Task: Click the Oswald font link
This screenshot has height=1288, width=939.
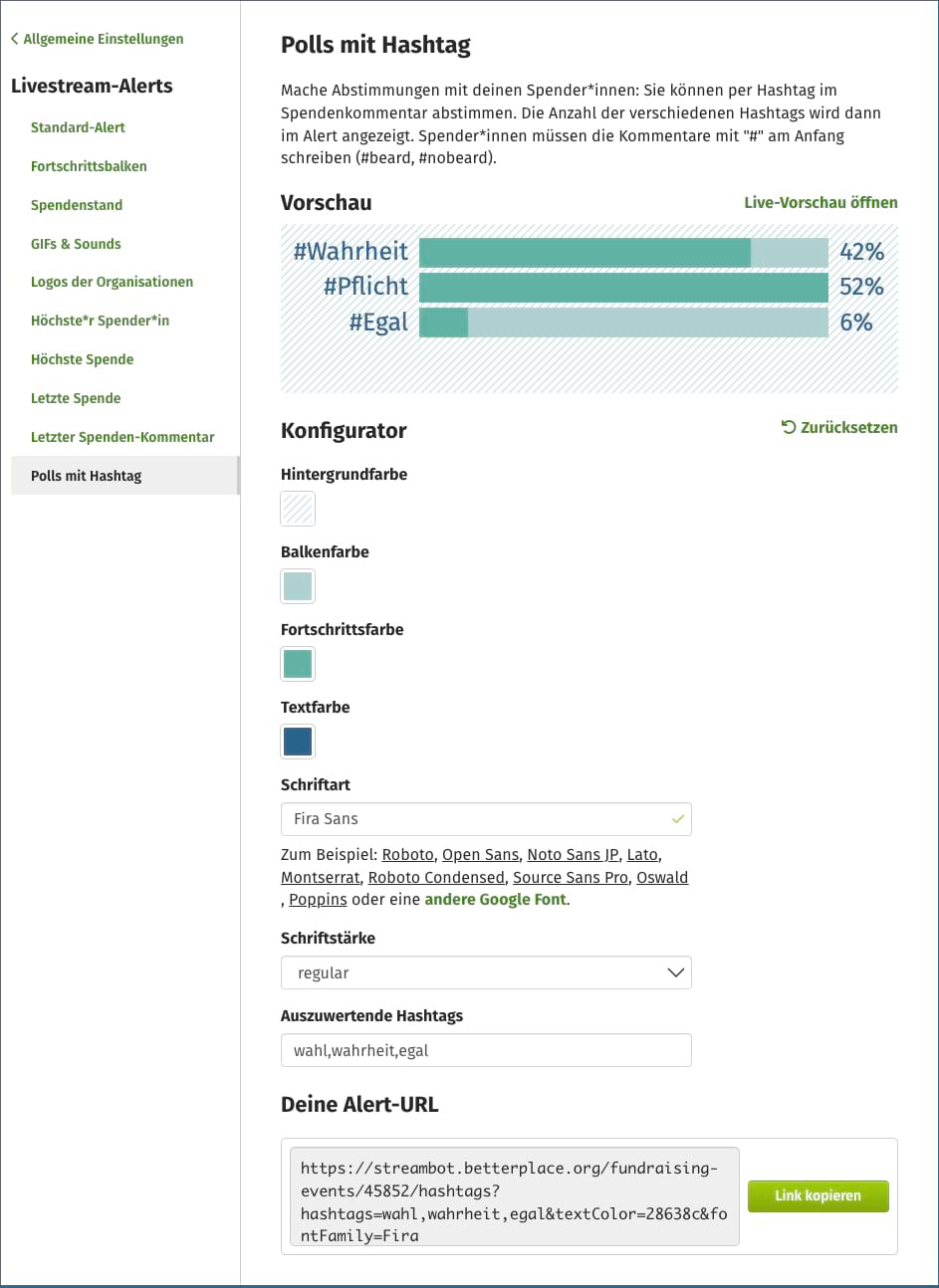Action: tap(662, 877)
